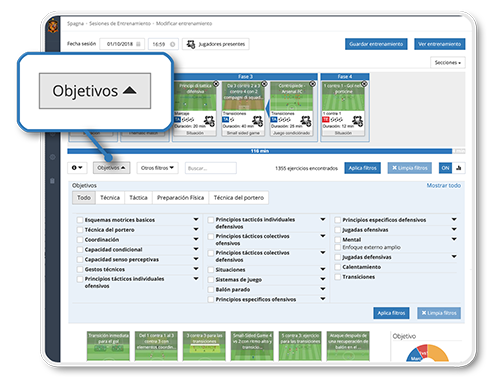The height and width of the screenshot is (383, 500).
Task: Expand the Sistemas de juego arrow
Action: point(323,279)
